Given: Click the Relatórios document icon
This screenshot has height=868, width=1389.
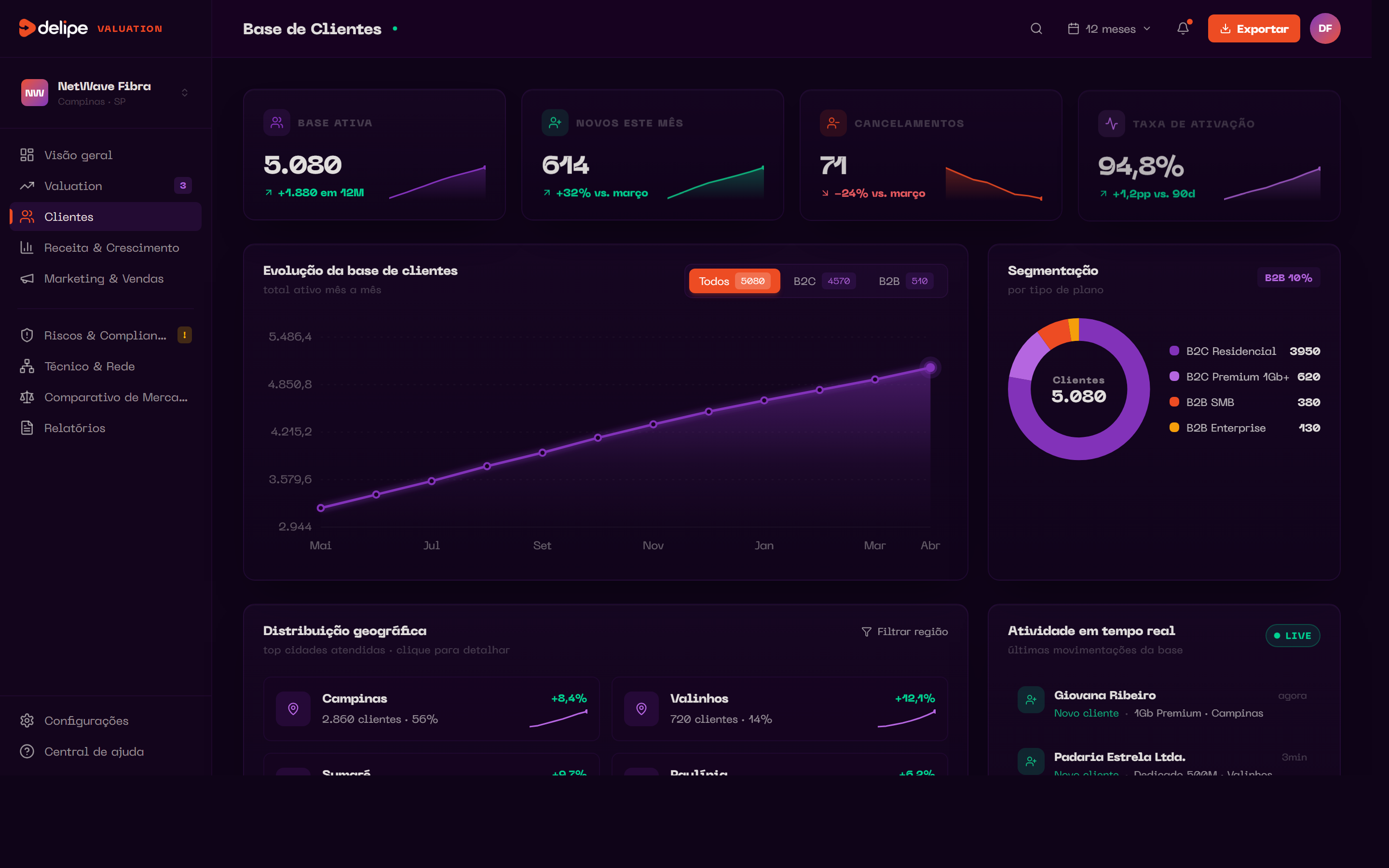Looking at the screenshot, I should [x=27, y=428].
